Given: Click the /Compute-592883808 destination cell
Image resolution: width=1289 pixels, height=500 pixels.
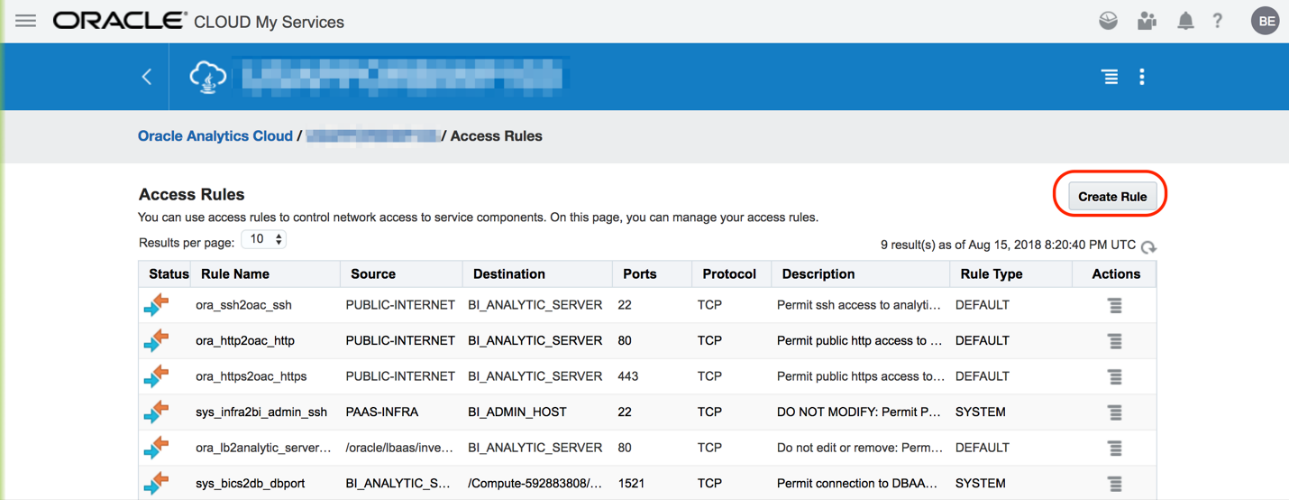Looking at the screenshot, I should click(x=536, y=484).
